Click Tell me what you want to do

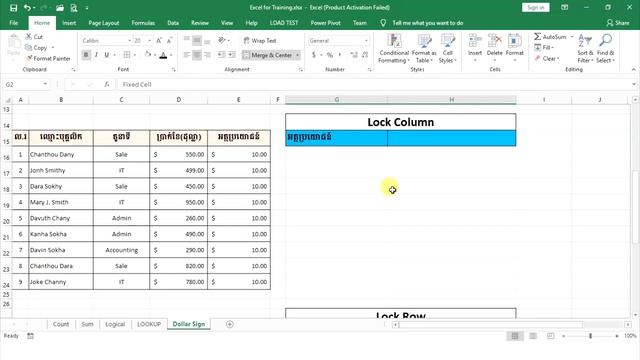427,23
